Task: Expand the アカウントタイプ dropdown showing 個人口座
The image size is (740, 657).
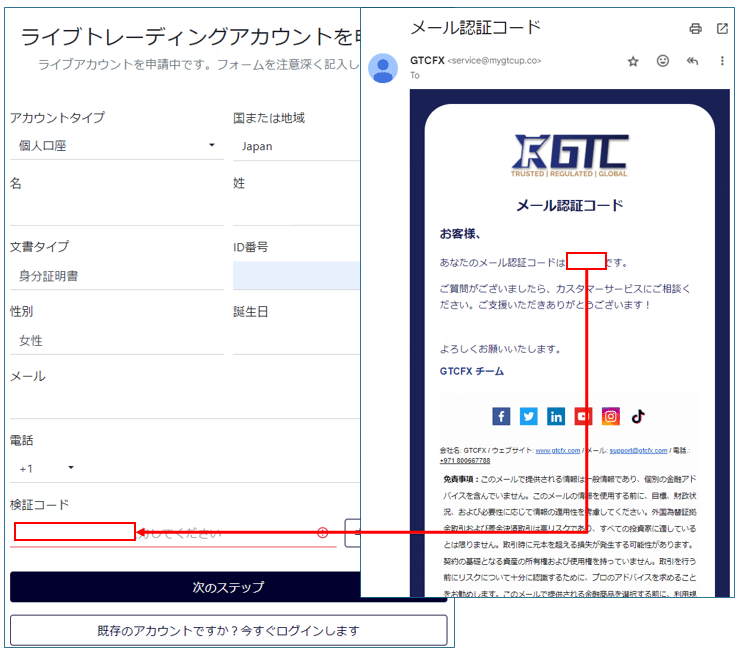Action: click(x=117, y=146)
